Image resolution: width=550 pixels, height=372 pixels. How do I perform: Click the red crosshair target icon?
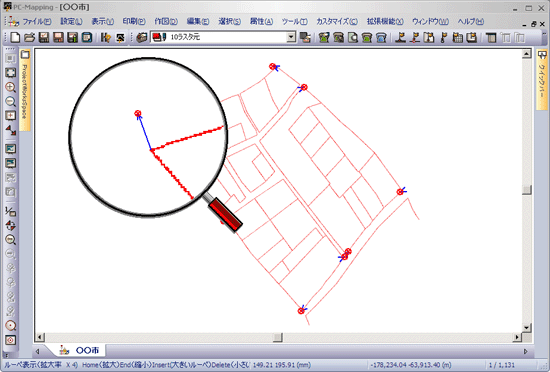pos(11,225)
